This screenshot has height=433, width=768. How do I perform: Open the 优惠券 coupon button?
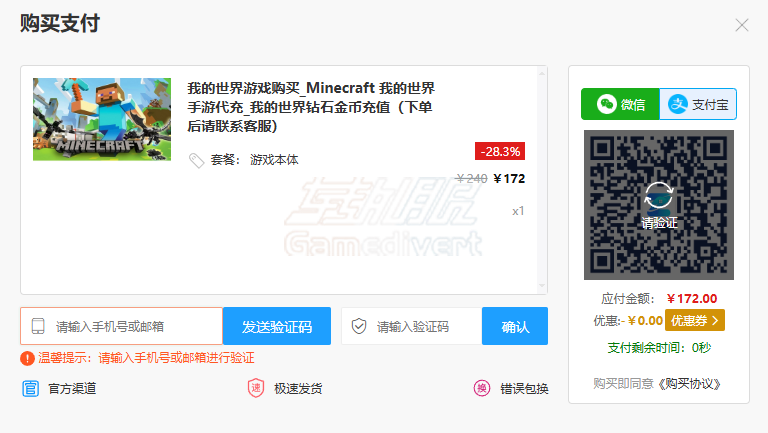pyautogui.click(x=695, y=320)
